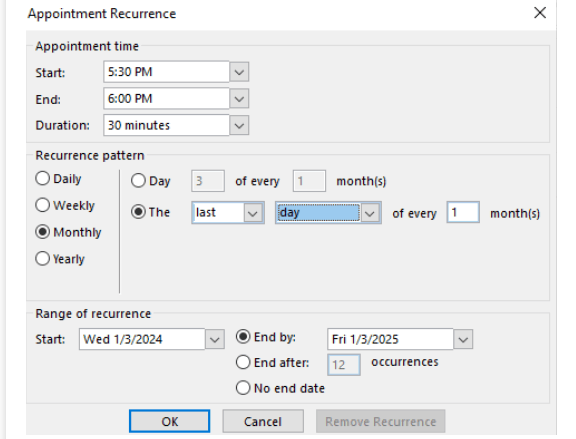Screen dimensions: 576x439
Task: Click the Remove Recurrence button
Action: tap(381, 421)
